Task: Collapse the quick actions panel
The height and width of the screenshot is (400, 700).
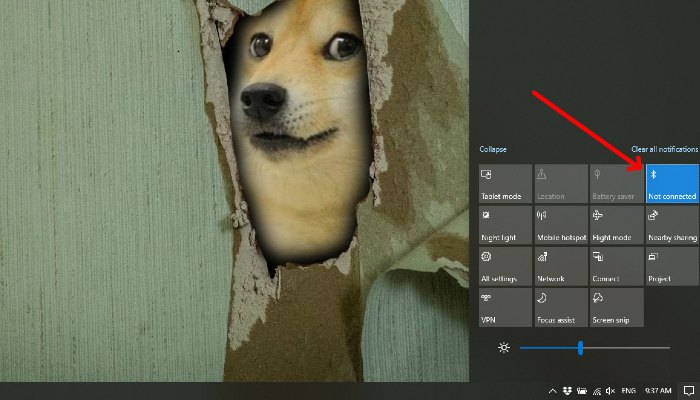Action: tap(493, 149)
